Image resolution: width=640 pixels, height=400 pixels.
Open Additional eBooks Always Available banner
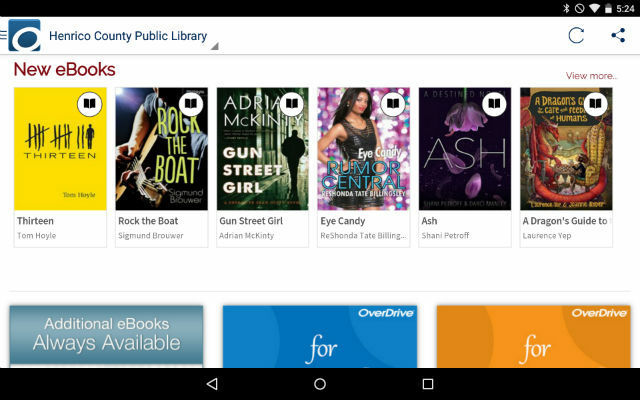(107, 336)
